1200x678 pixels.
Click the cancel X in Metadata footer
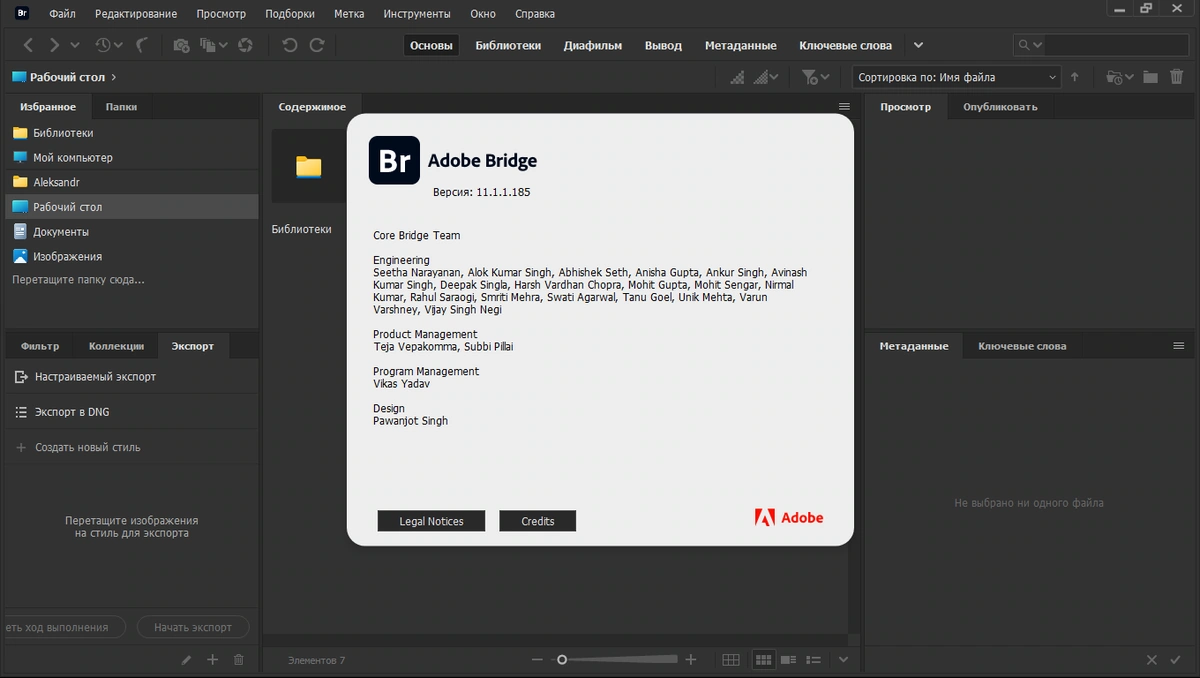click(x=1151, y=660)
